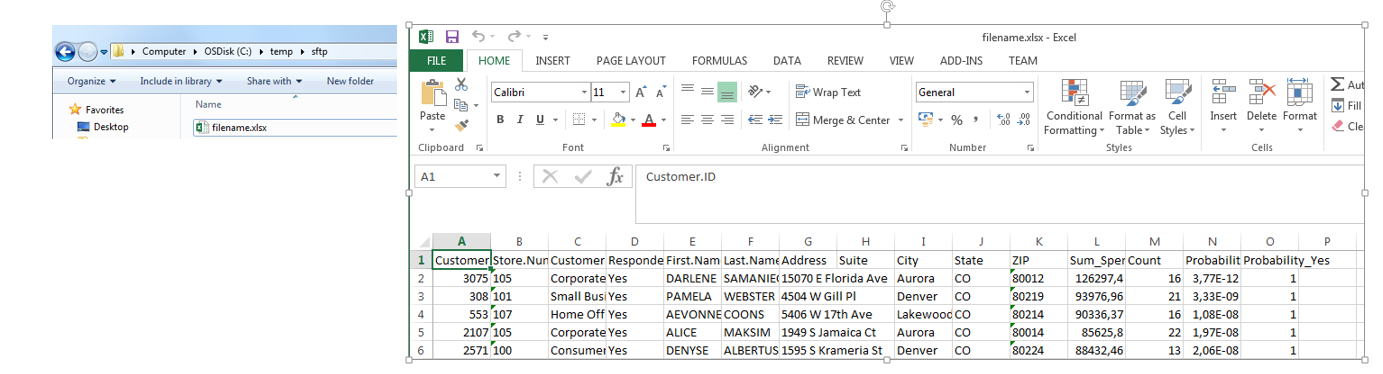This screenshot has height=374, width=1383.
Task: Click the Middle Align icon
Action: click(x=707, y=91)
